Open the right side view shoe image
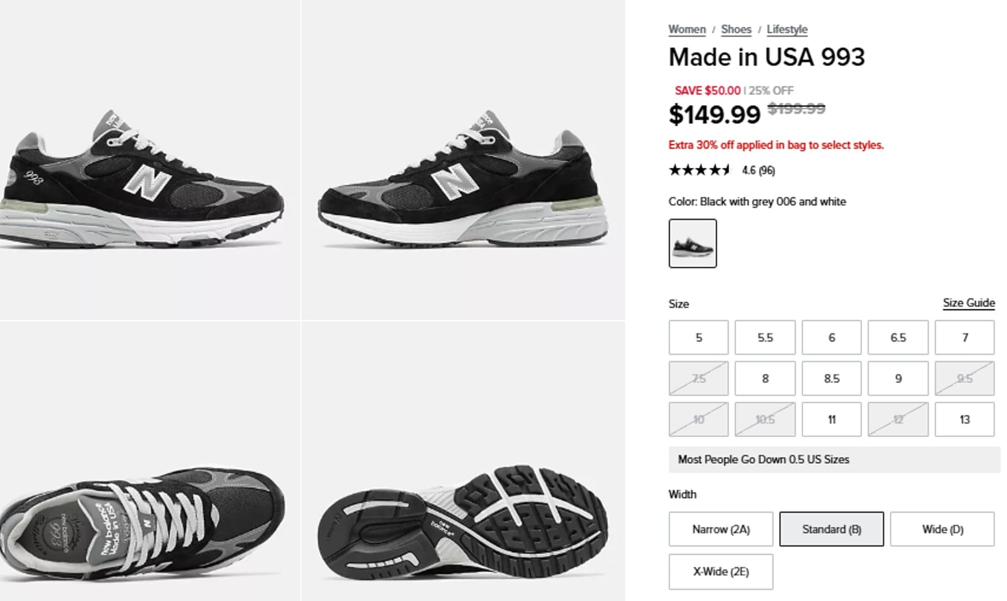 pos(463,159)
